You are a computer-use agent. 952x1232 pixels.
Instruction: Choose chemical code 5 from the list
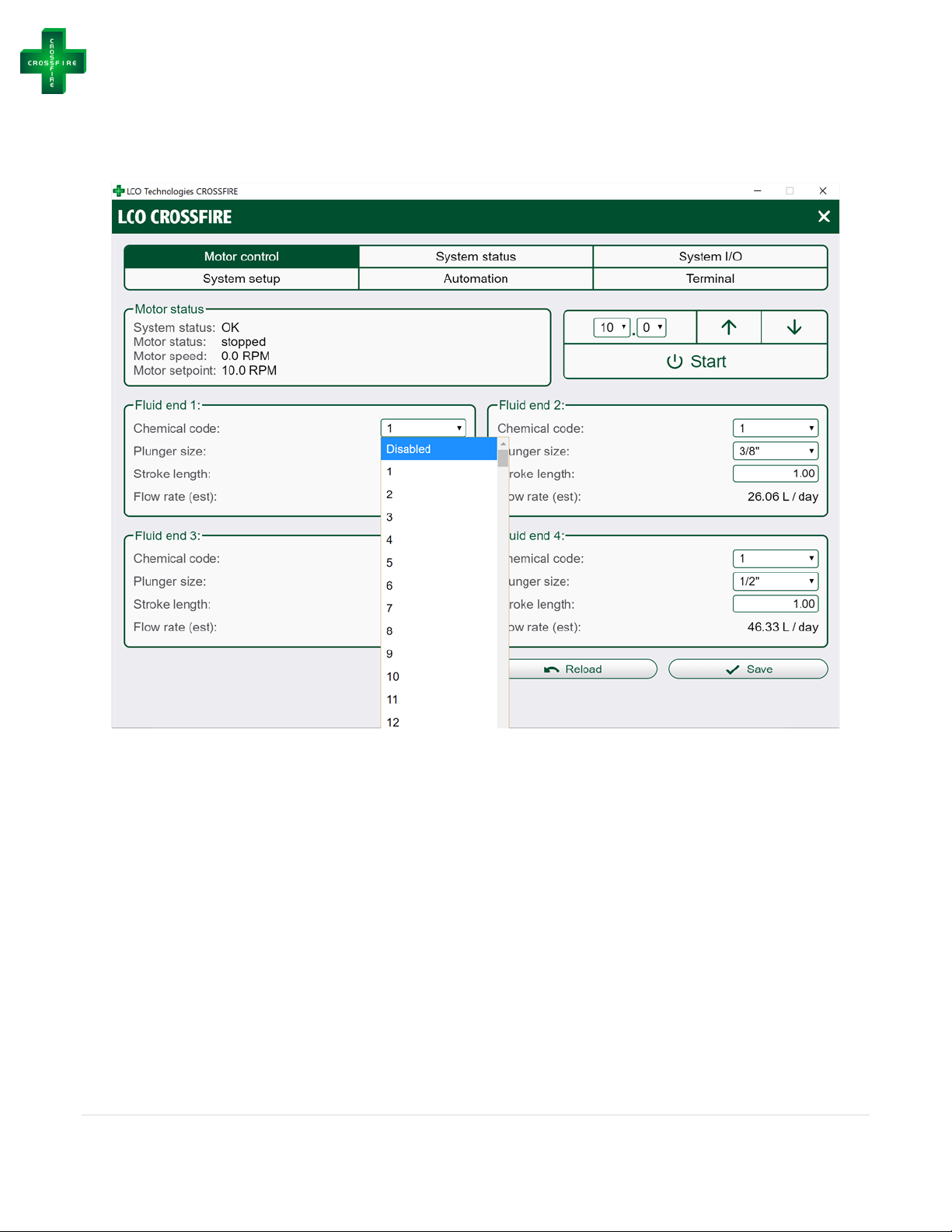pyautogui.click(x=439, y=563)
